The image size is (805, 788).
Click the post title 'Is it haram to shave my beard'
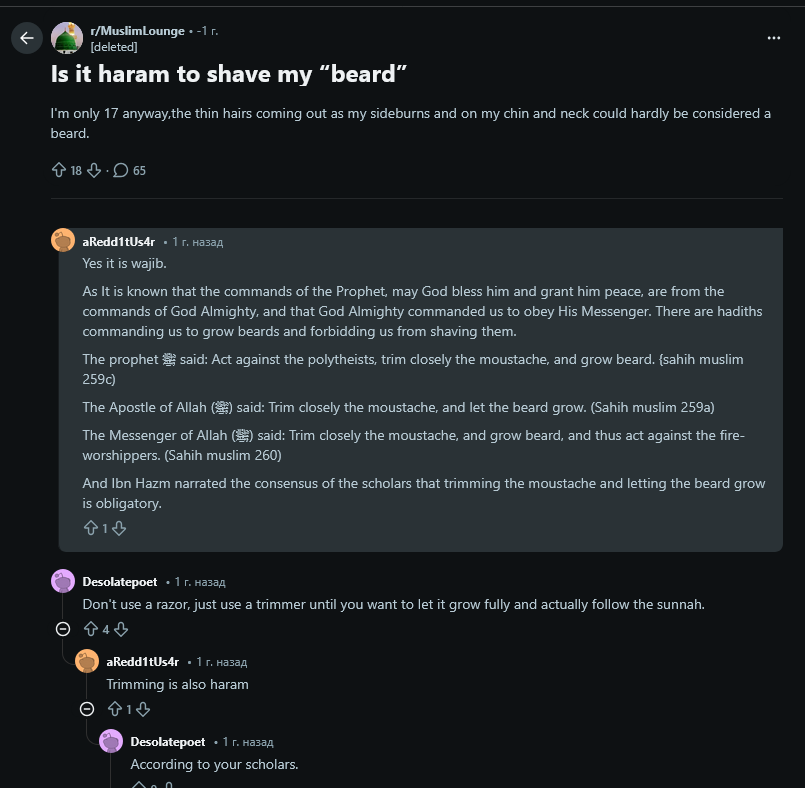230,74
